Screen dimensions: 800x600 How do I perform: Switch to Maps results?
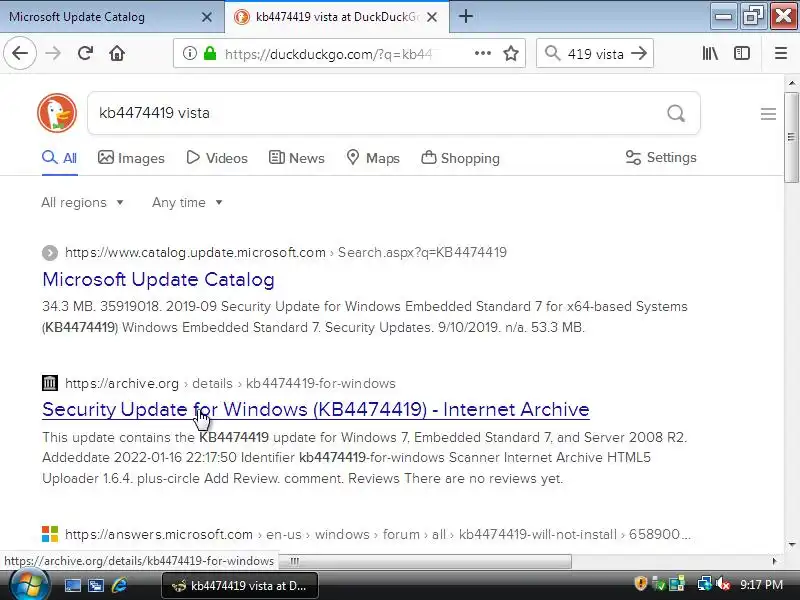(373, 158)
